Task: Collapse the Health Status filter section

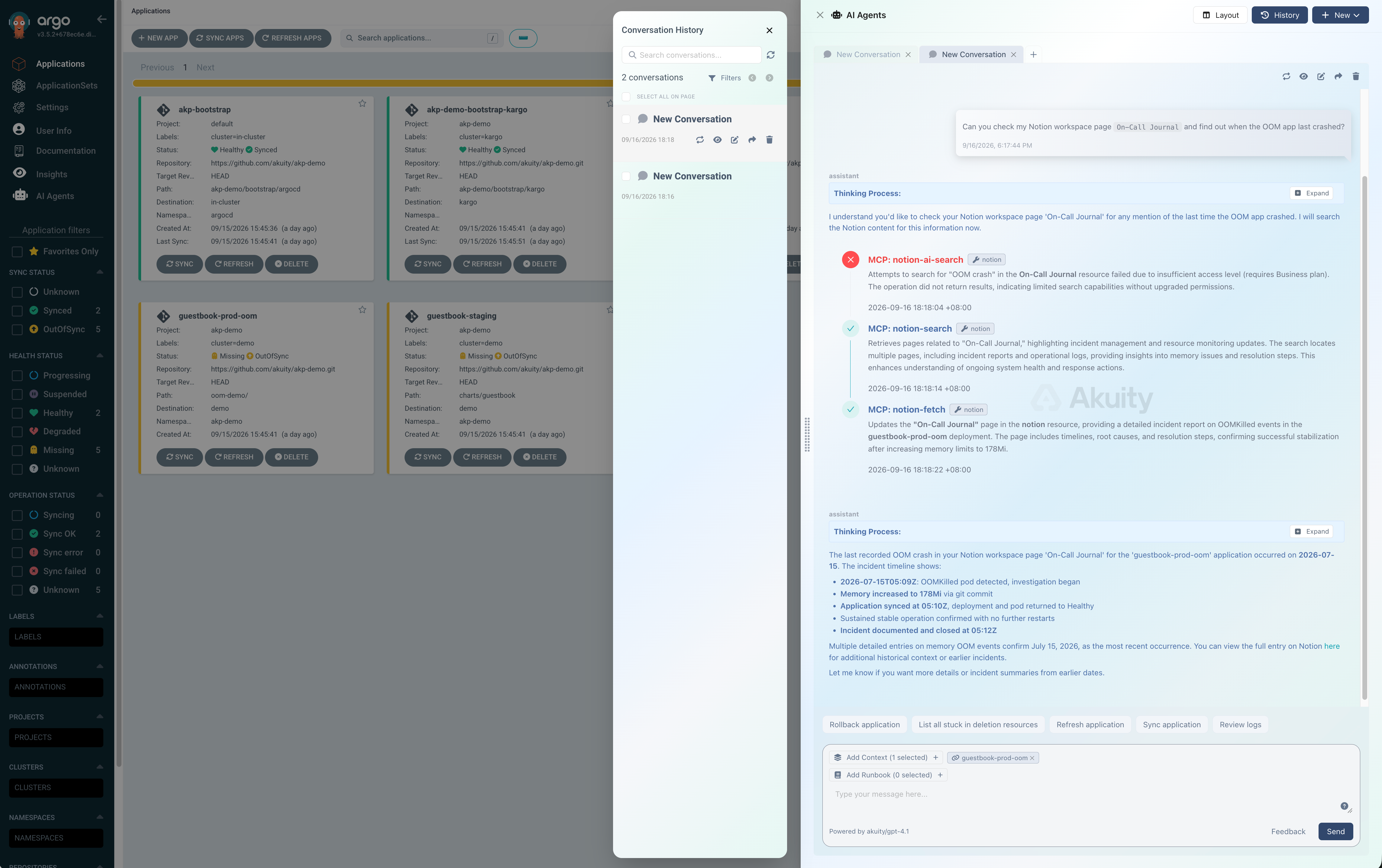Action: (x=100, y=356)
